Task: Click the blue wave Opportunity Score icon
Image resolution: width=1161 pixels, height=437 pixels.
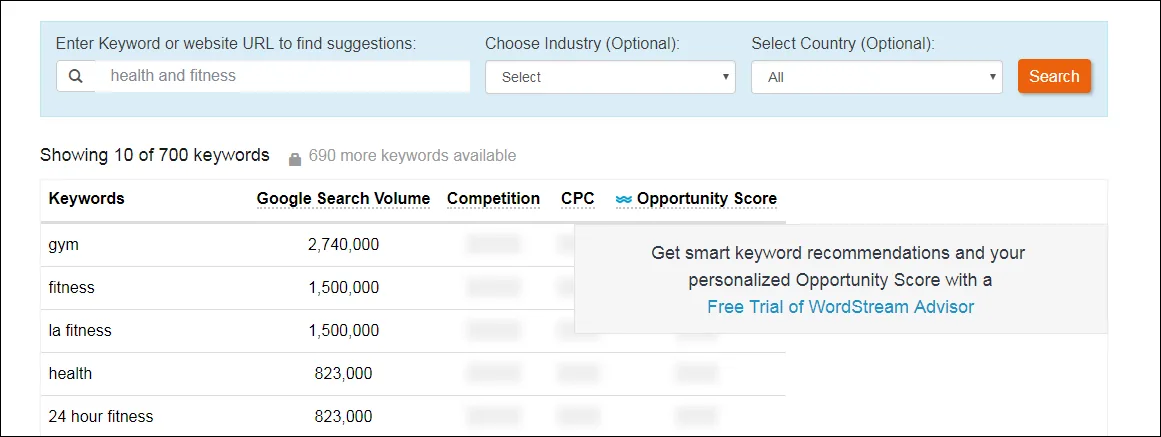Action: pos(624,199)
